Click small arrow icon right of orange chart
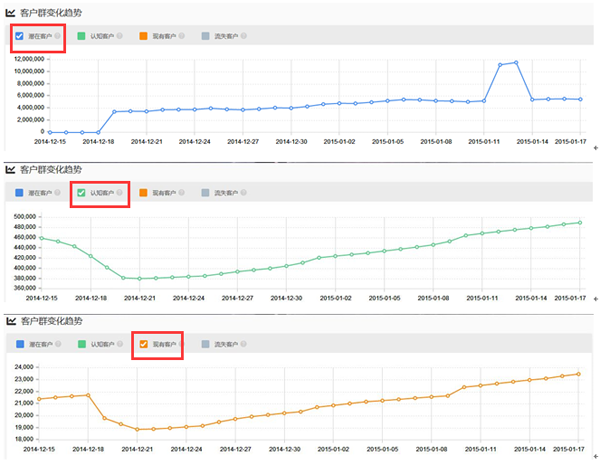The image size is (600, 465). tap(595, 456)
